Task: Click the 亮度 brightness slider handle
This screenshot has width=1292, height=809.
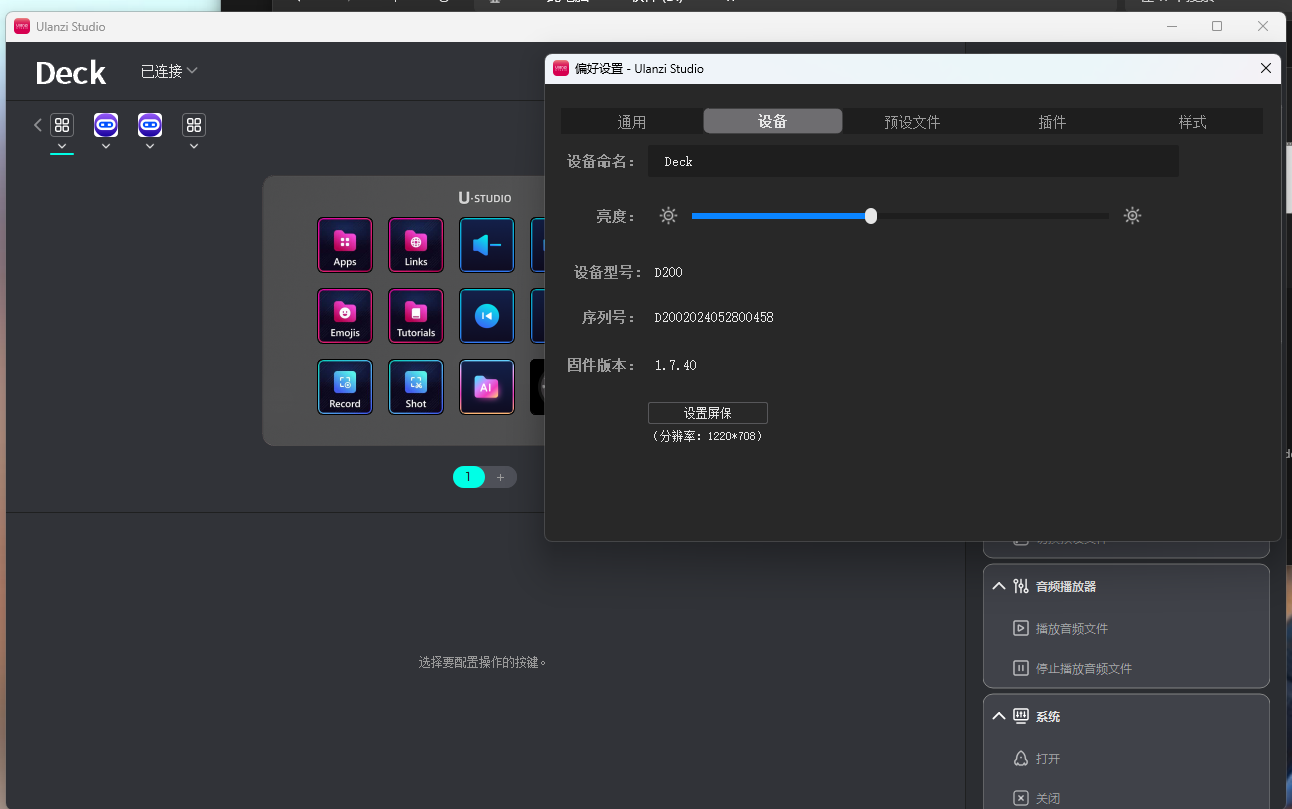Action: [871, 216]
